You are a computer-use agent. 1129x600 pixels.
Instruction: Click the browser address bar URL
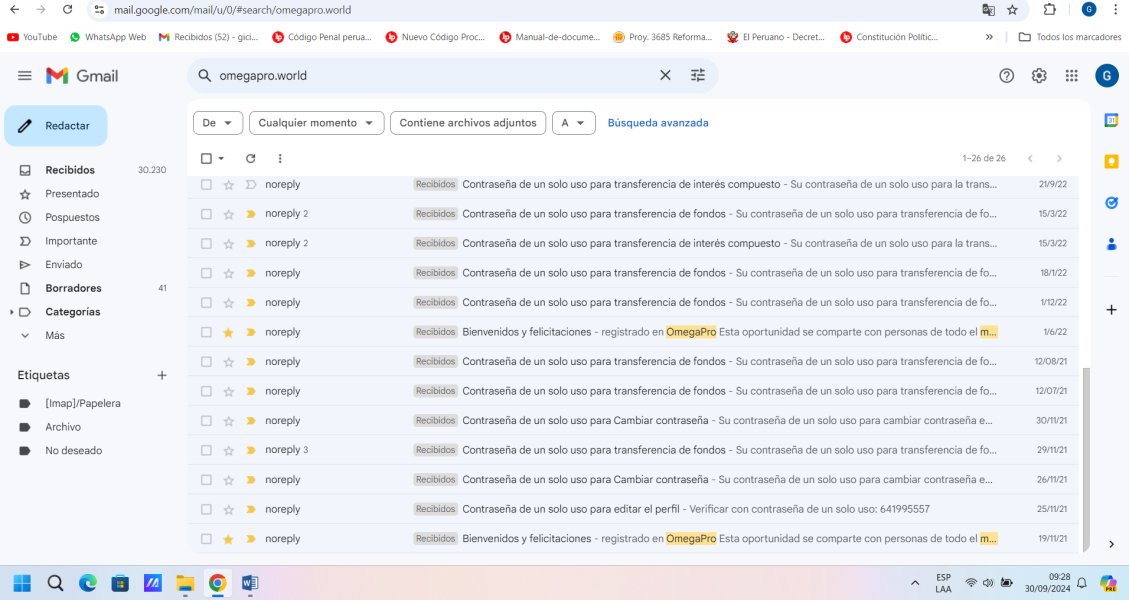click(233, 10)
